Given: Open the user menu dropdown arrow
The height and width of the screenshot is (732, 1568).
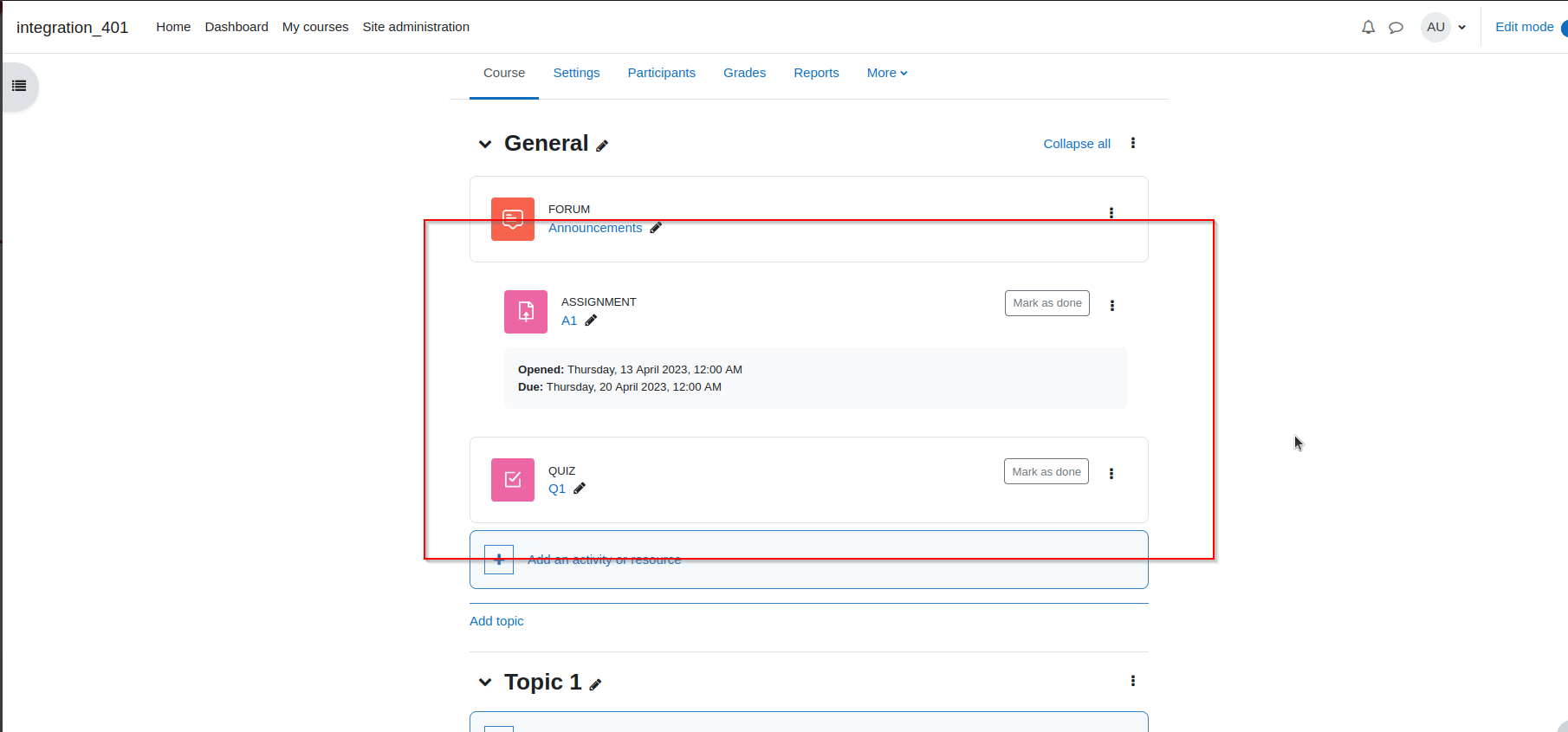Looking at the screenshot, I should (1462, 28).
